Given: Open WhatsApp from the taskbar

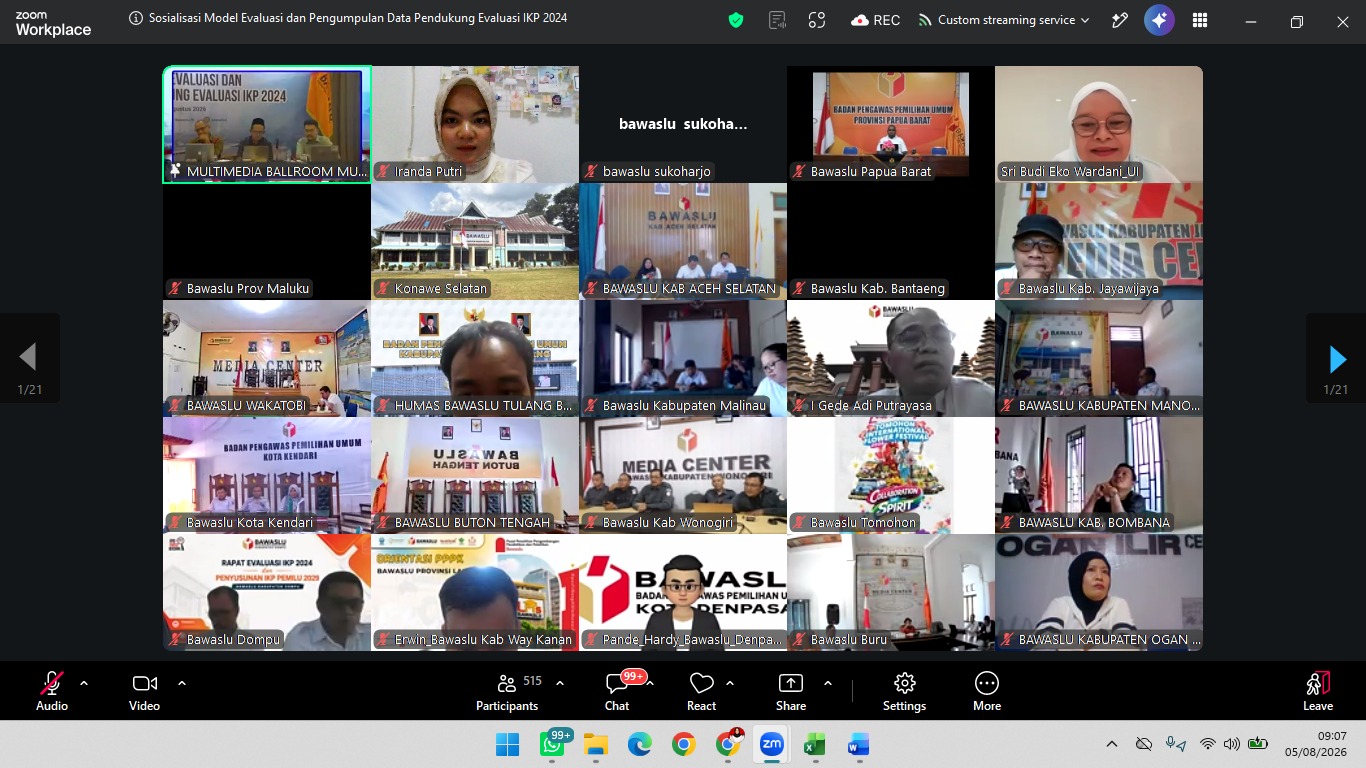Looking at the screenshot, I should (552, 745).
